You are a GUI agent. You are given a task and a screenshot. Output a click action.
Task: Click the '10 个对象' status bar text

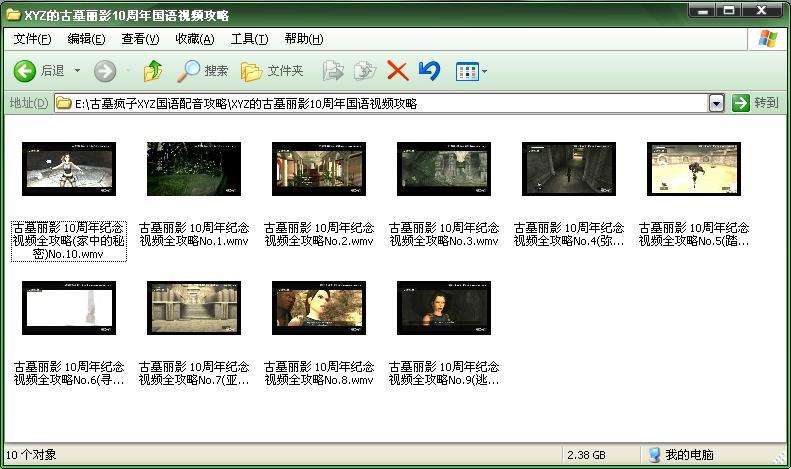[31, 455]
